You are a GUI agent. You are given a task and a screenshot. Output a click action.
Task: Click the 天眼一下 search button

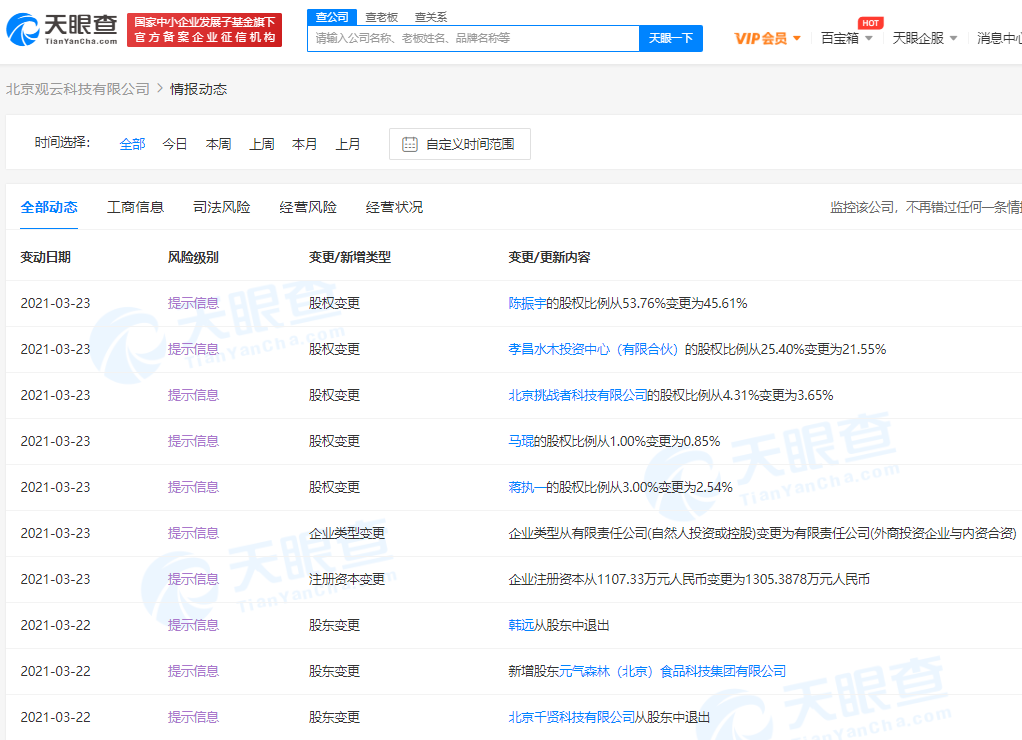point(671,38)
